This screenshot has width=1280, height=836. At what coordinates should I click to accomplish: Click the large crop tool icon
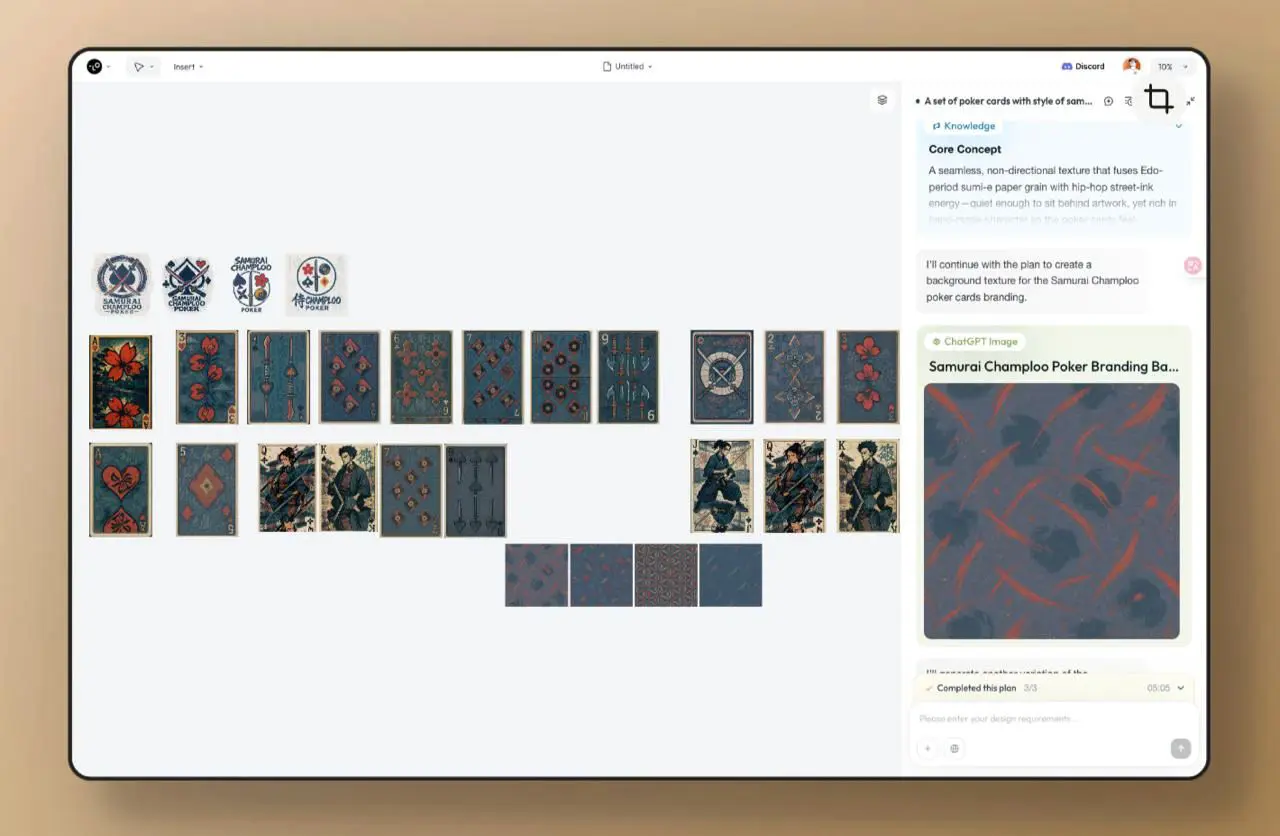(x=1159, y=99)
